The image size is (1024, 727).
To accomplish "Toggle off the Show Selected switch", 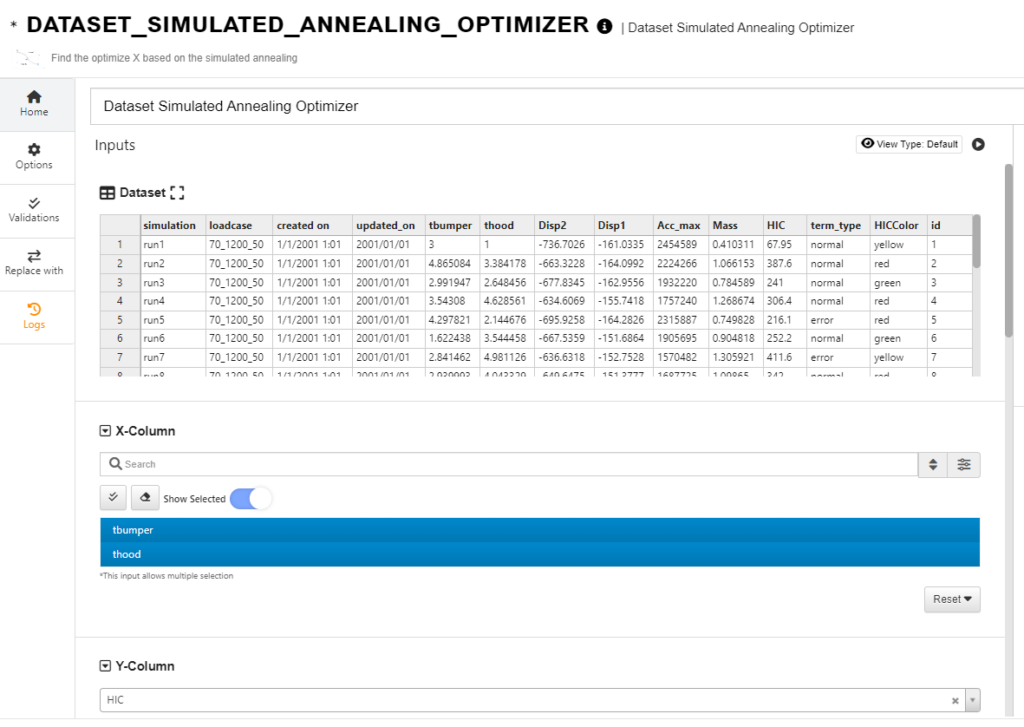I will (251, 497).
